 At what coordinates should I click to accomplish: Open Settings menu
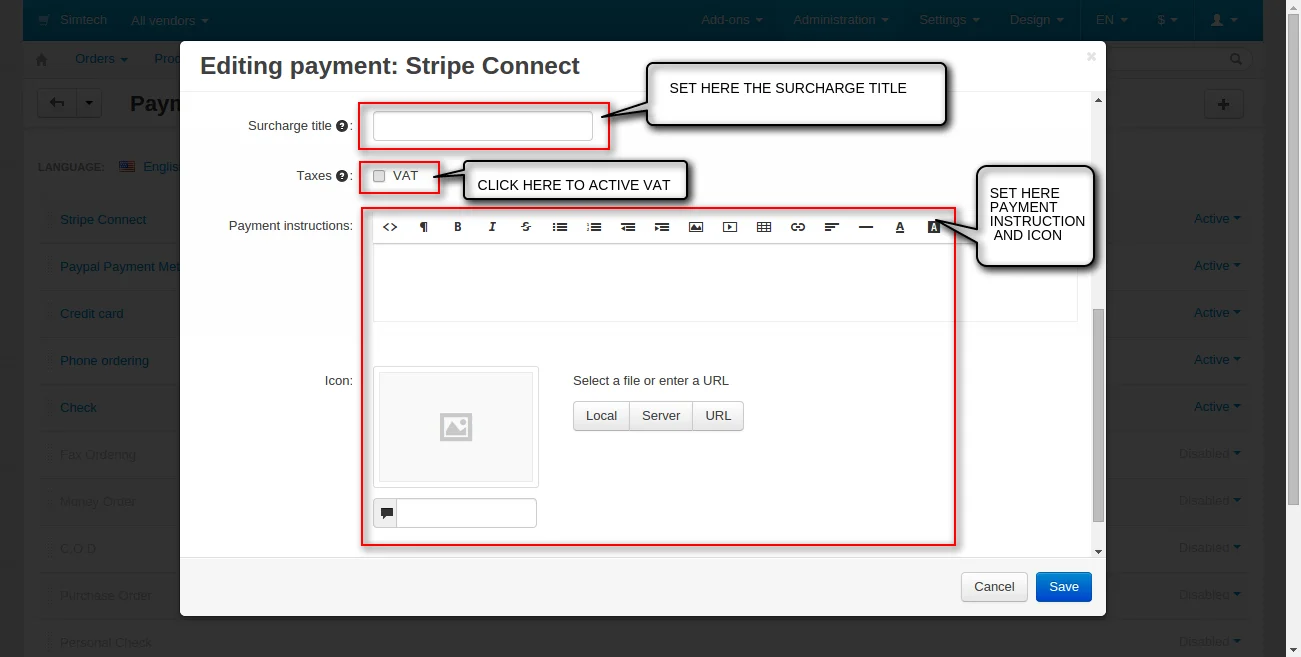[x=949, y=20]
